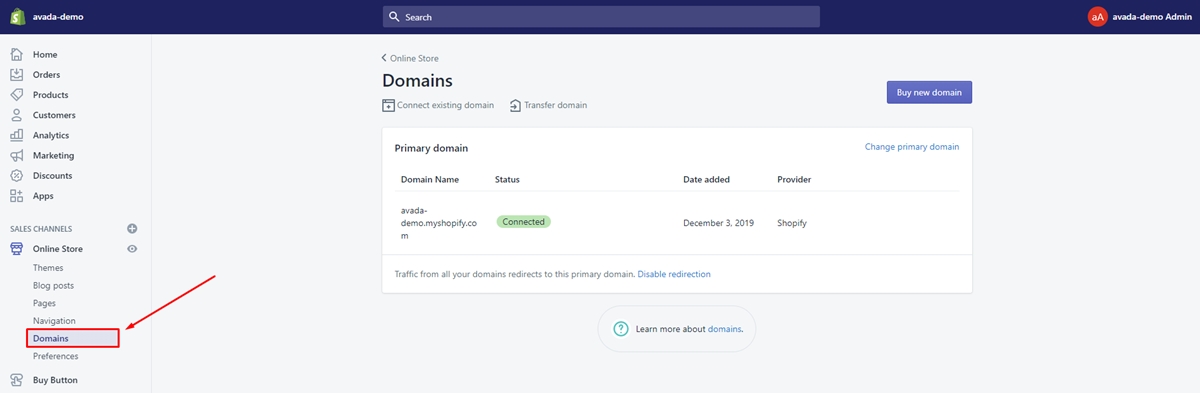Select Themes under Online Store
Image resolution: width=1200 pixels, height=393 pixels.
[48, 268]
